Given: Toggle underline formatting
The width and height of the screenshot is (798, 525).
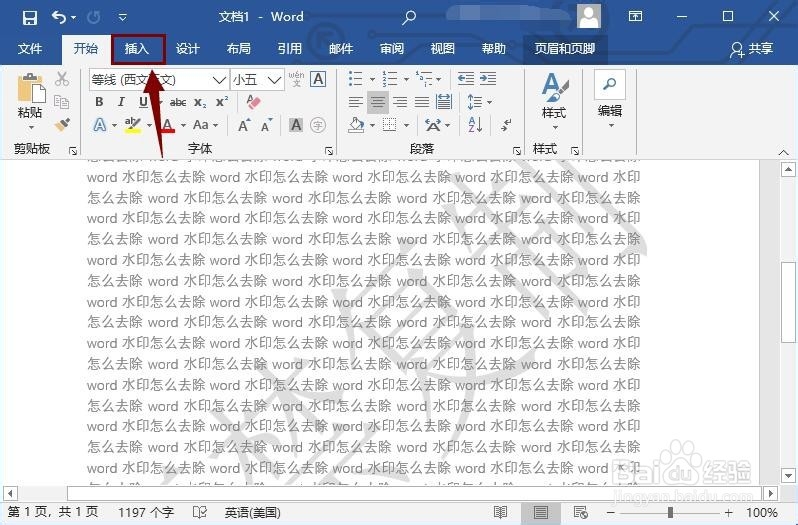Looking at the screenshot, I should 144,102.
